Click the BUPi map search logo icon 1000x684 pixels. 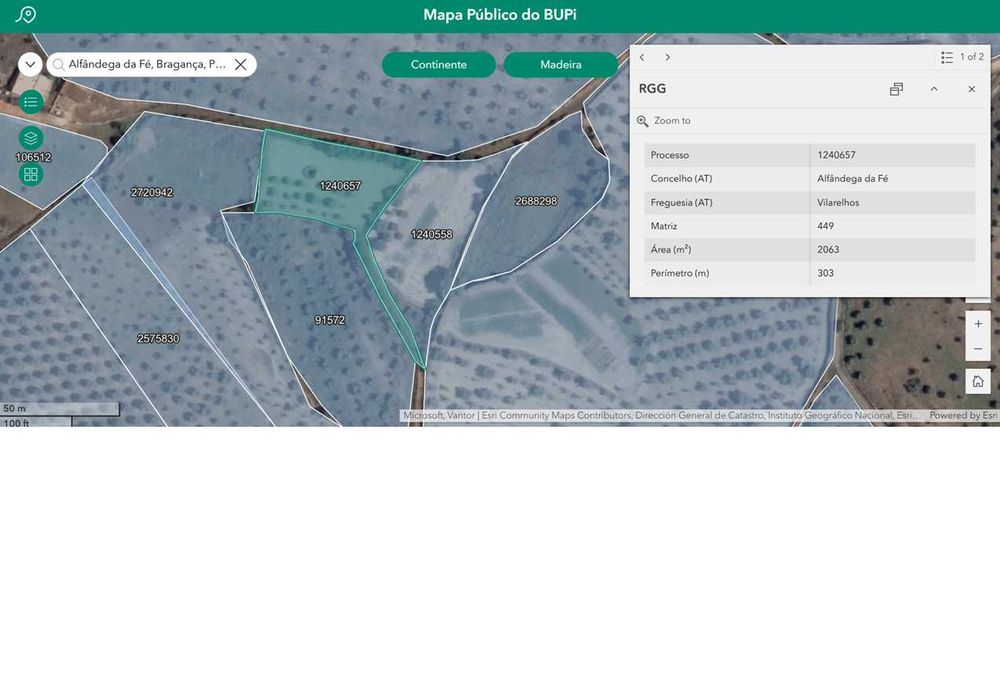pyautogui.click(x=26, y=15)
